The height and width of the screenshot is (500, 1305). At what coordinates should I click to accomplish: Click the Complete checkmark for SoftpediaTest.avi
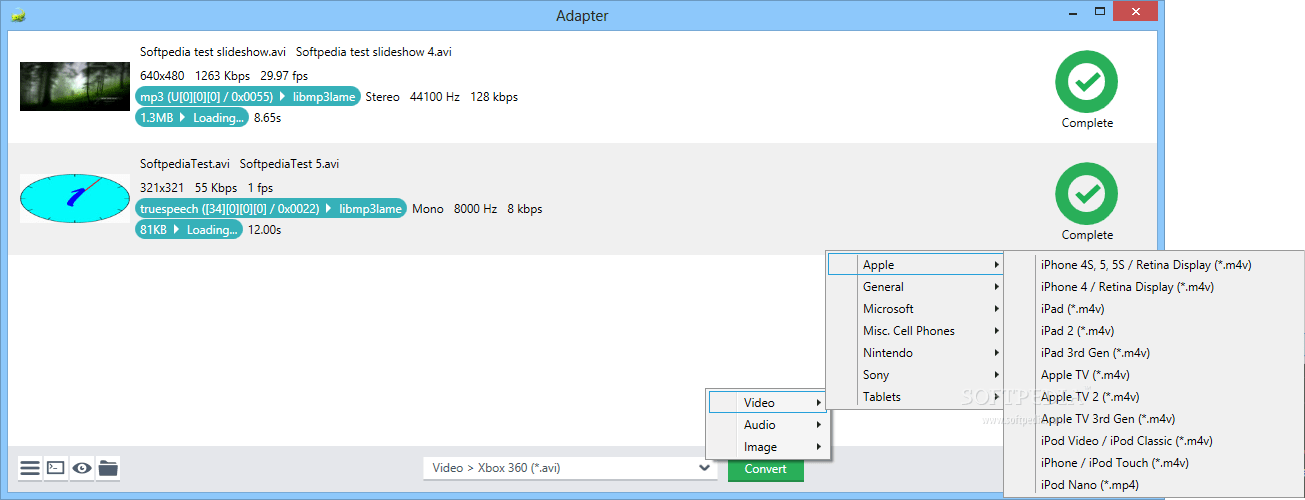pyautogui.click(x=1086, y=194)
